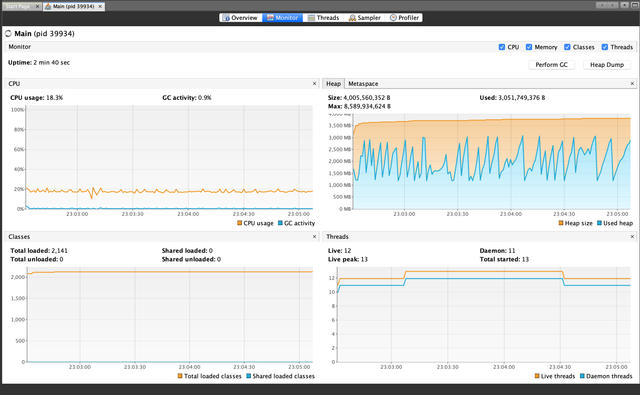
Task: Toggle the CPU checkbox
Action: 502,47
